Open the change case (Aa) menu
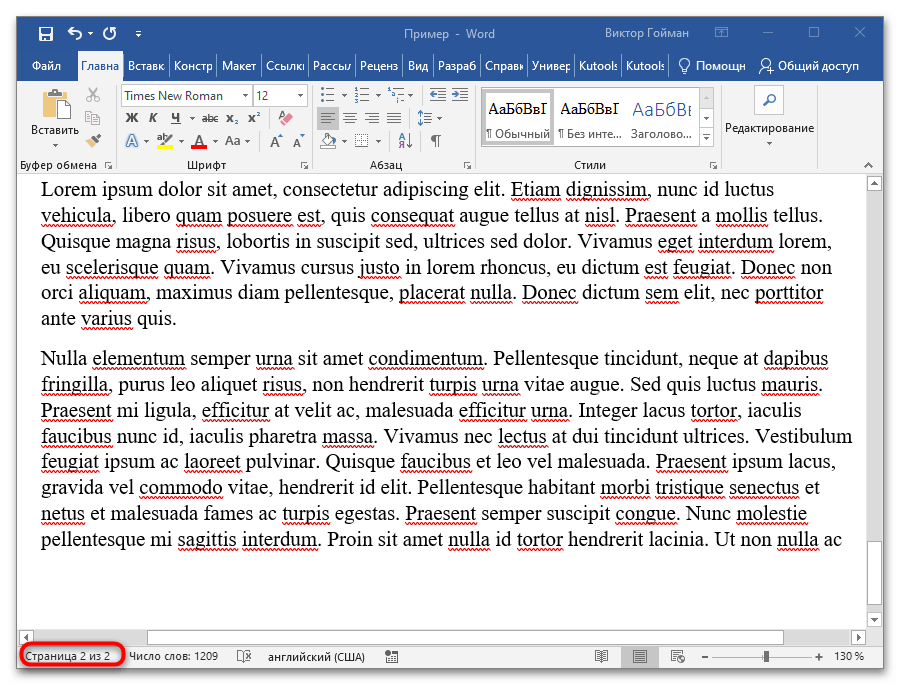900x685 pixels. (x=238, y=141)
